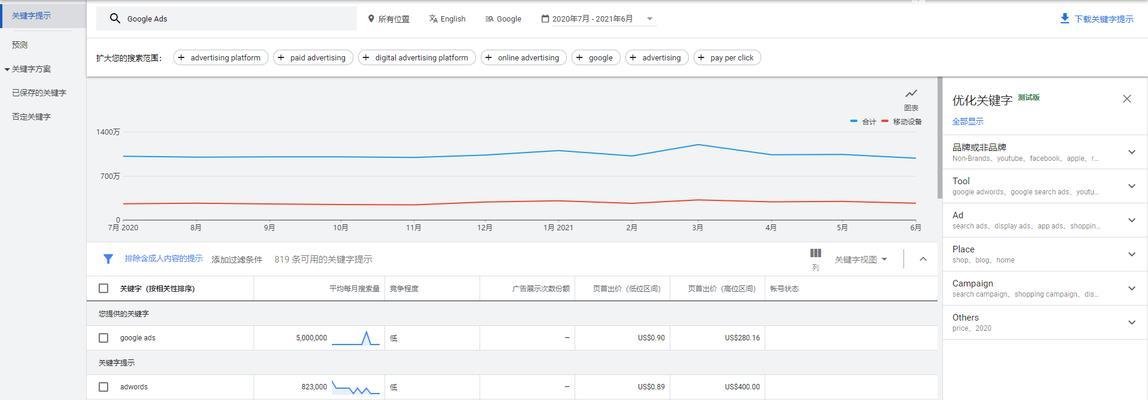Sort by ad impression share column
This screenshot has height=400, width=1148.
tap(540, 289)
